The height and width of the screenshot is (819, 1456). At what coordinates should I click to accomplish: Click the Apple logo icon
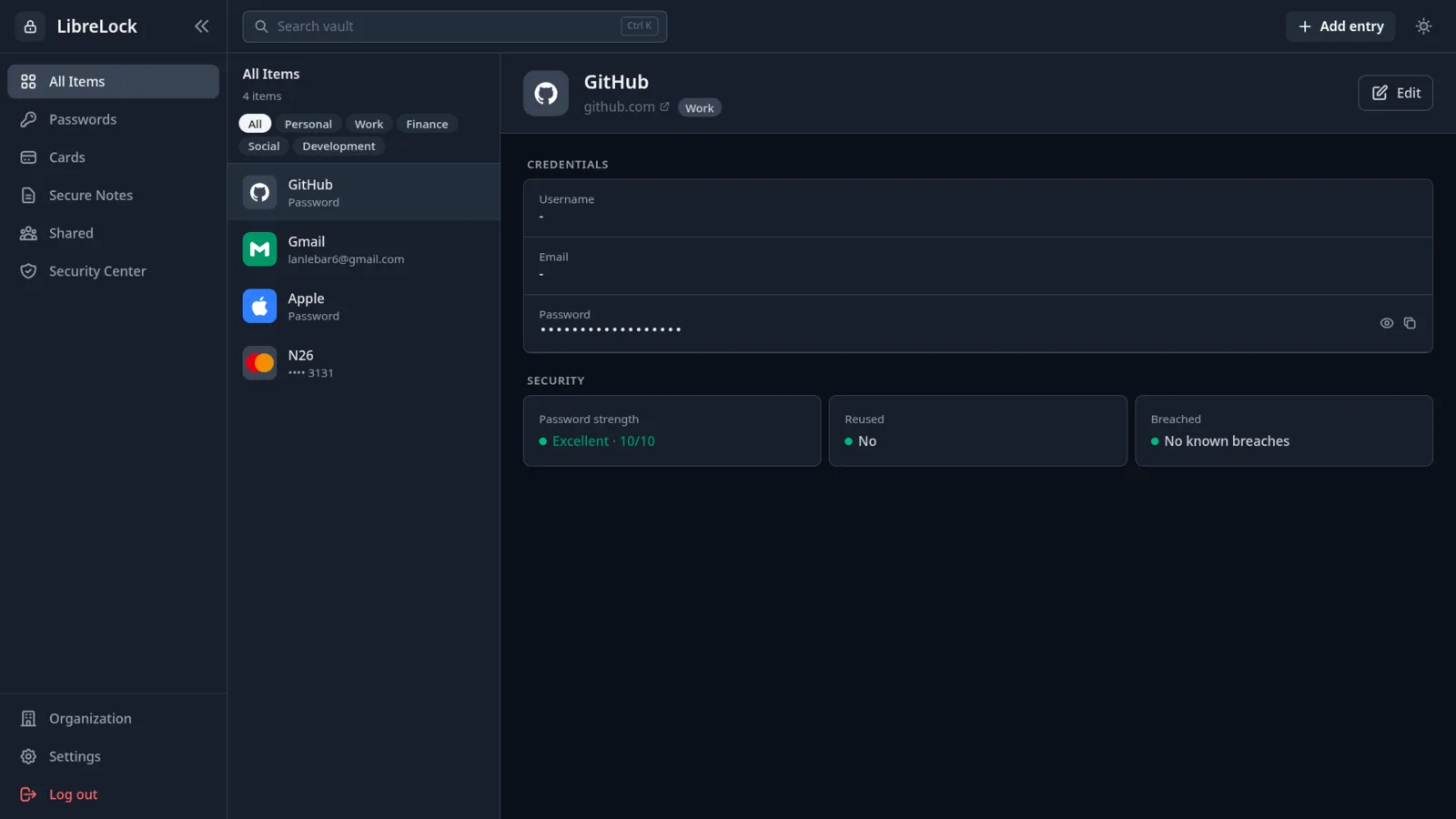tap(259, 306)
